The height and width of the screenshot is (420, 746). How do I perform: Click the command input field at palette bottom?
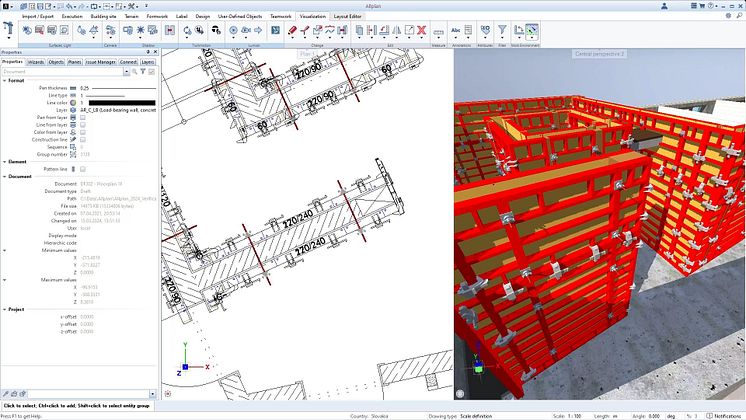(88, 394)
